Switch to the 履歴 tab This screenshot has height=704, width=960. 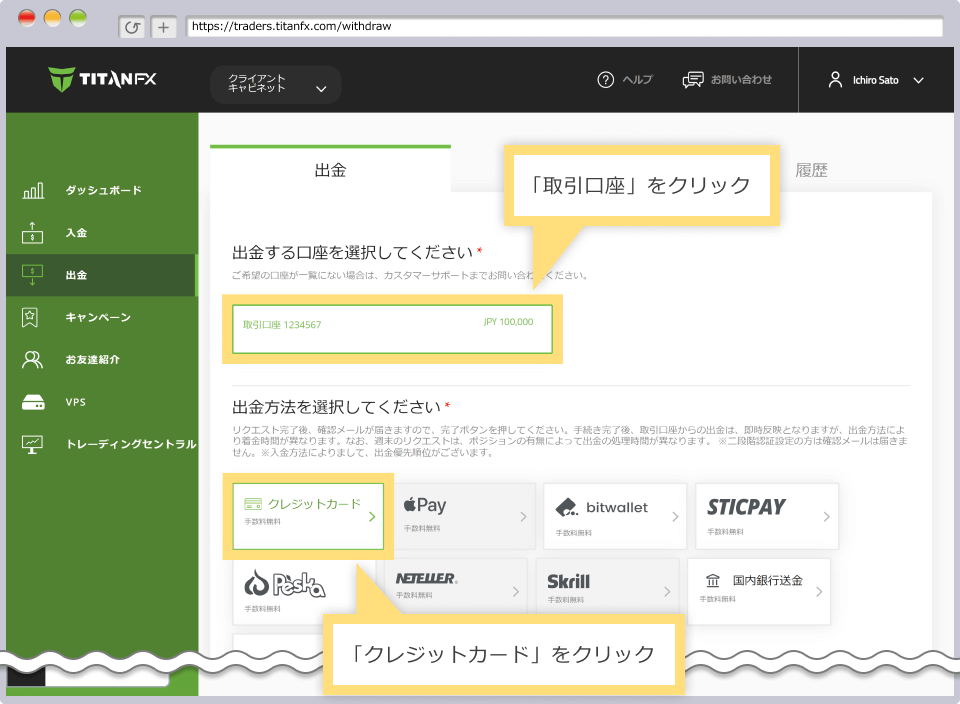pyautogui.click(x=812, y=171)
